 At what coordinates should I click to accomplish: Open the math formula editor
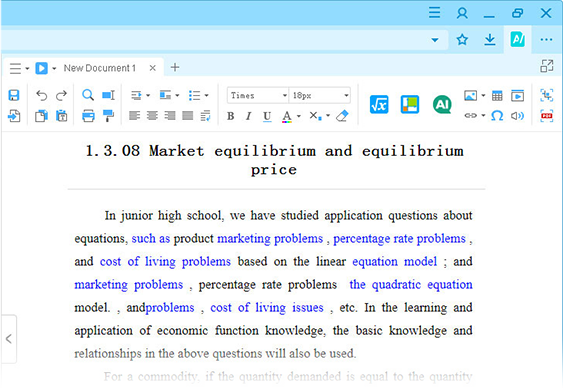(x=379, y=104)
